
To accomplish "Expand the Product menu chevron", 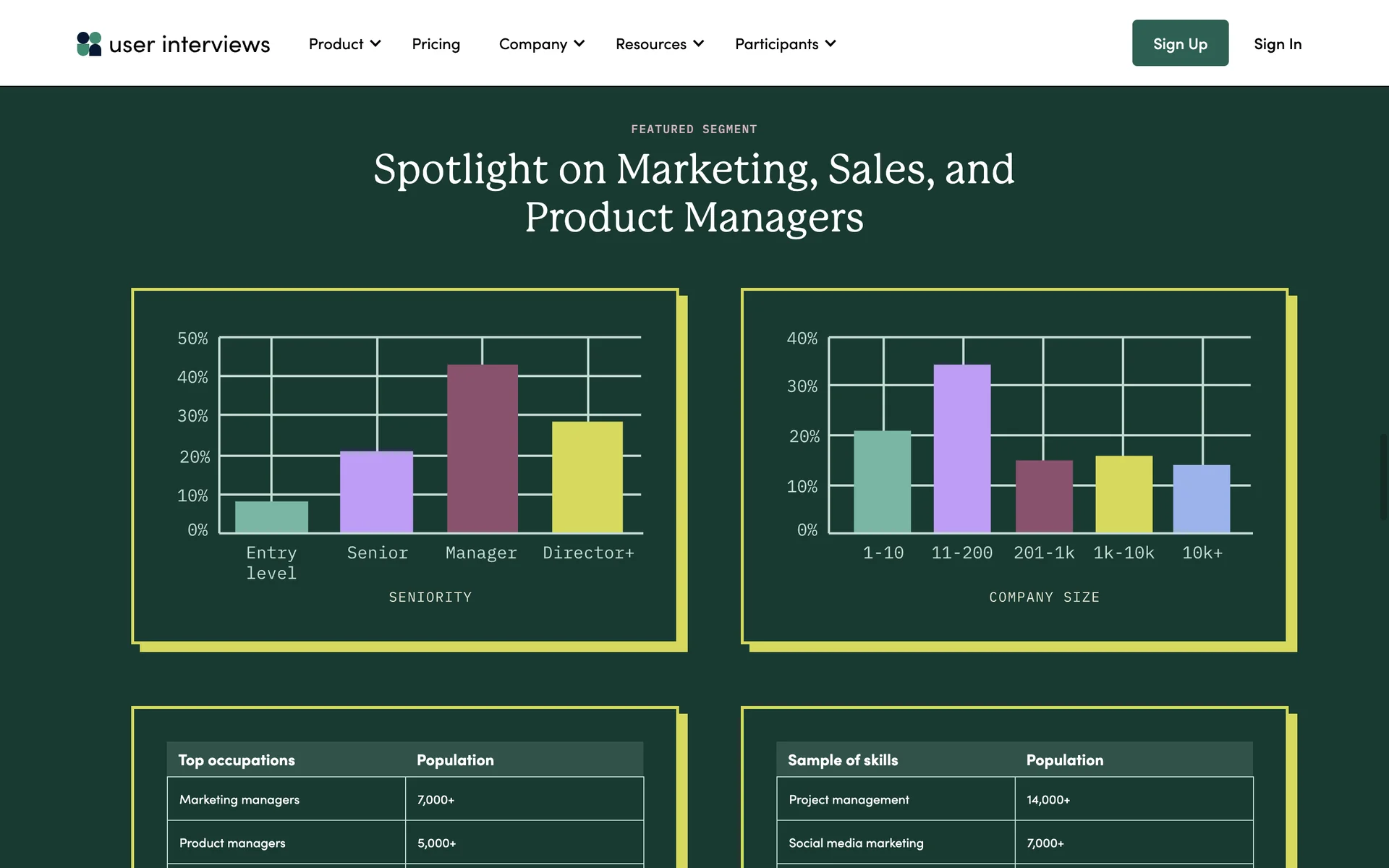I will click(x=375, y=43).
